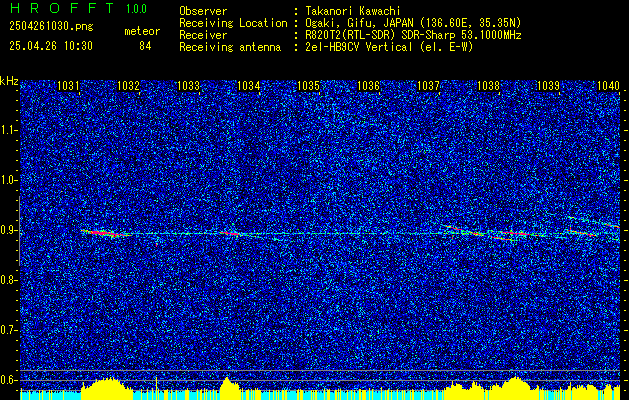Click time marker 1033
The image size is (629, 400).
[189, 86]
